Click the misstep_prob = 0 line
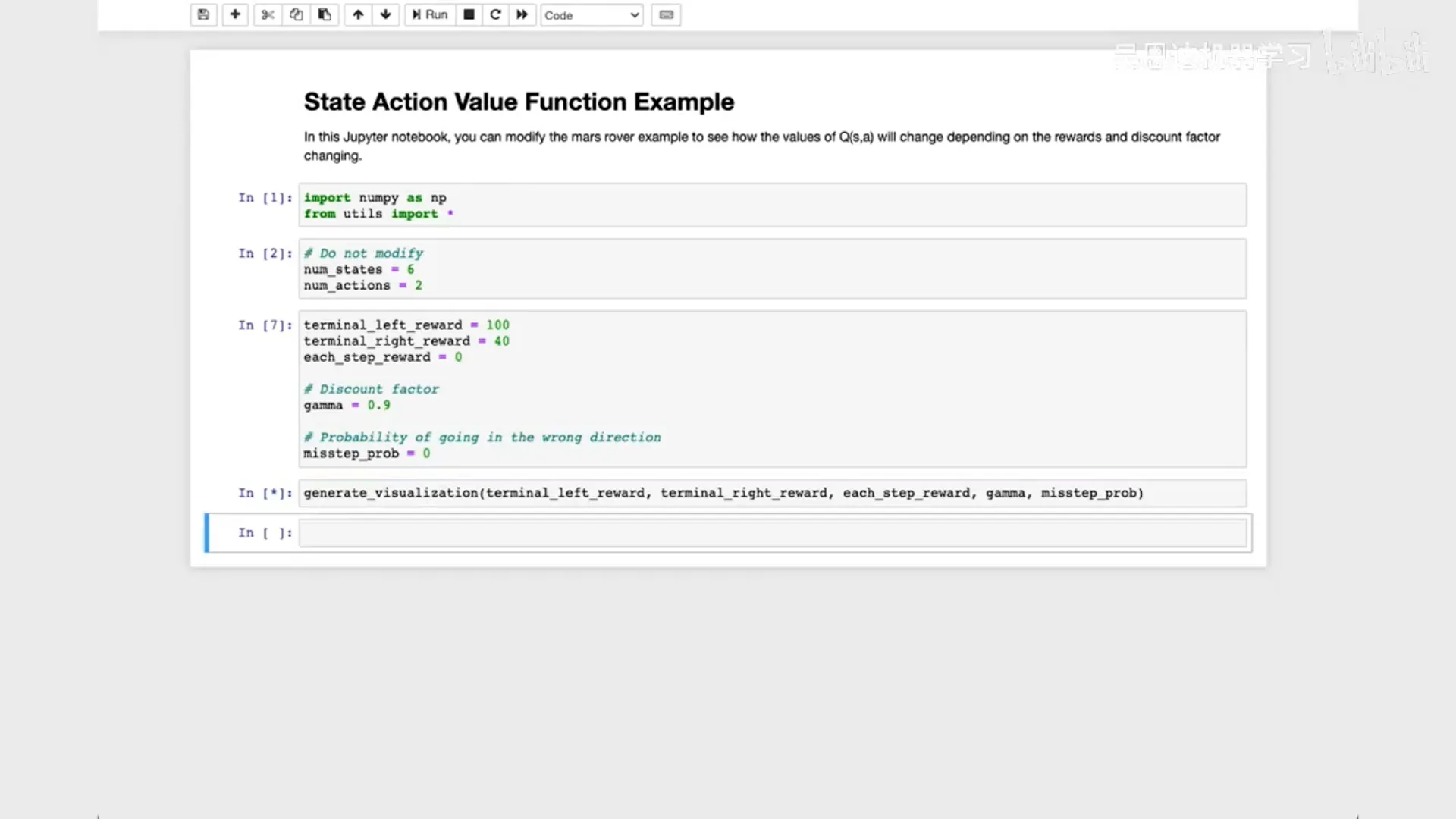 coord(366,453)
